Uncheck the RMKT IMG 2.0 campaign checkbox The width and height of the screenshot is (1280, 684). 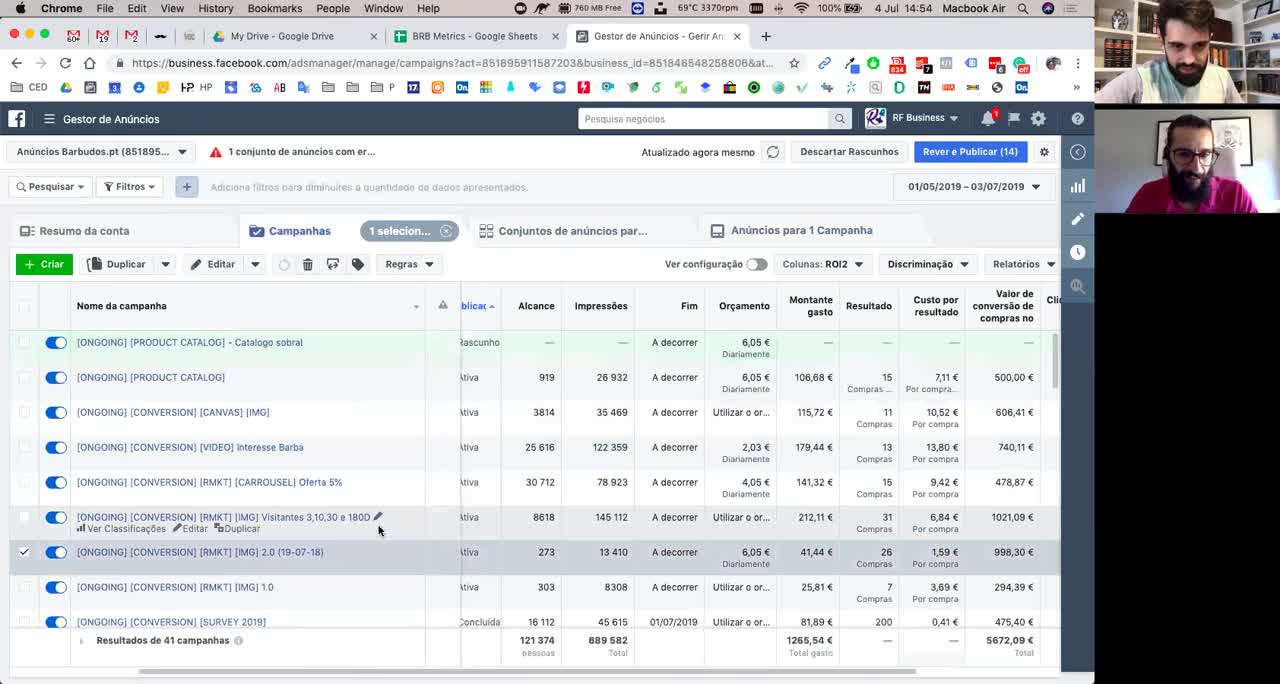(x=24, y=552)
